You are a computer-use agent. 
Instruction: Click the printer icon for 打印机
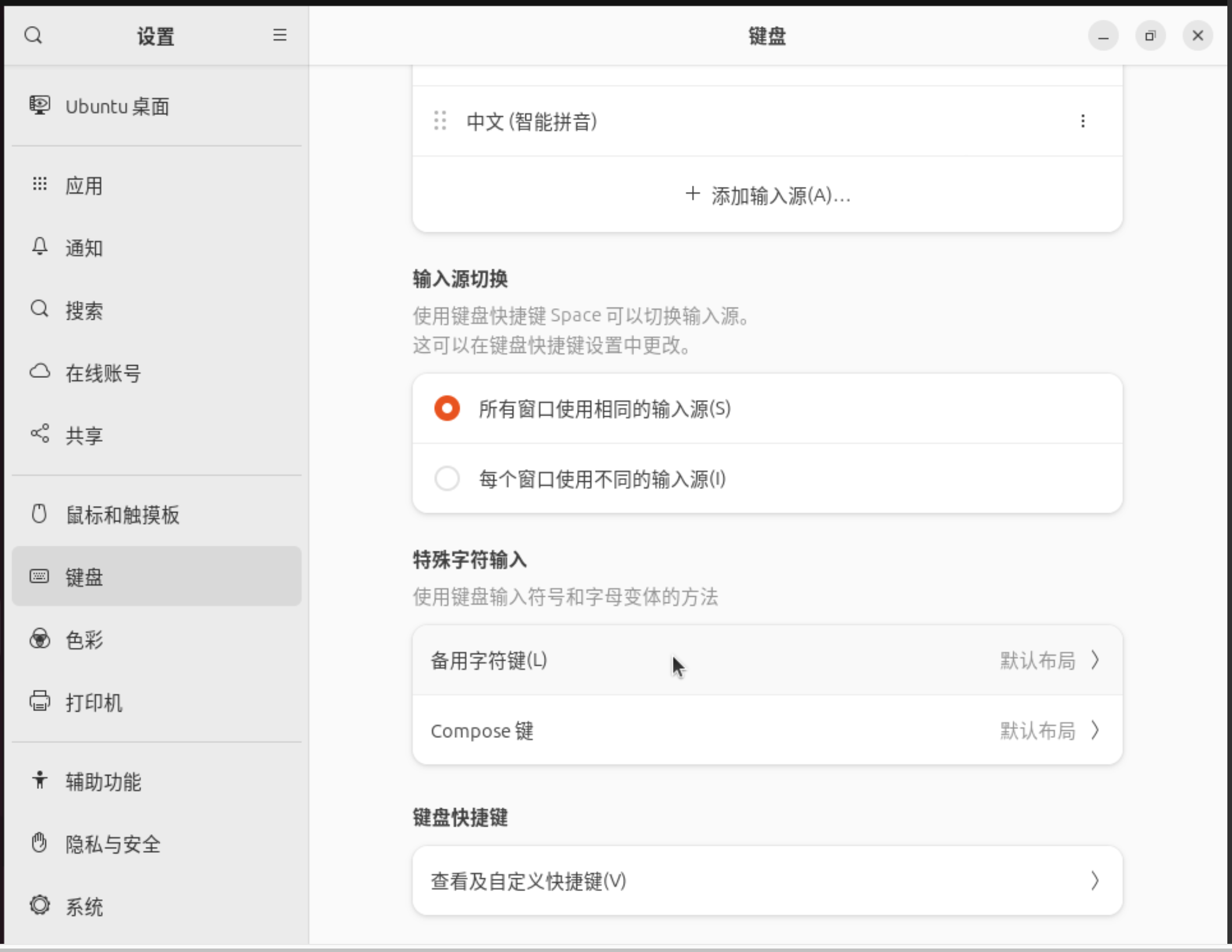click(x=39, y=701)
